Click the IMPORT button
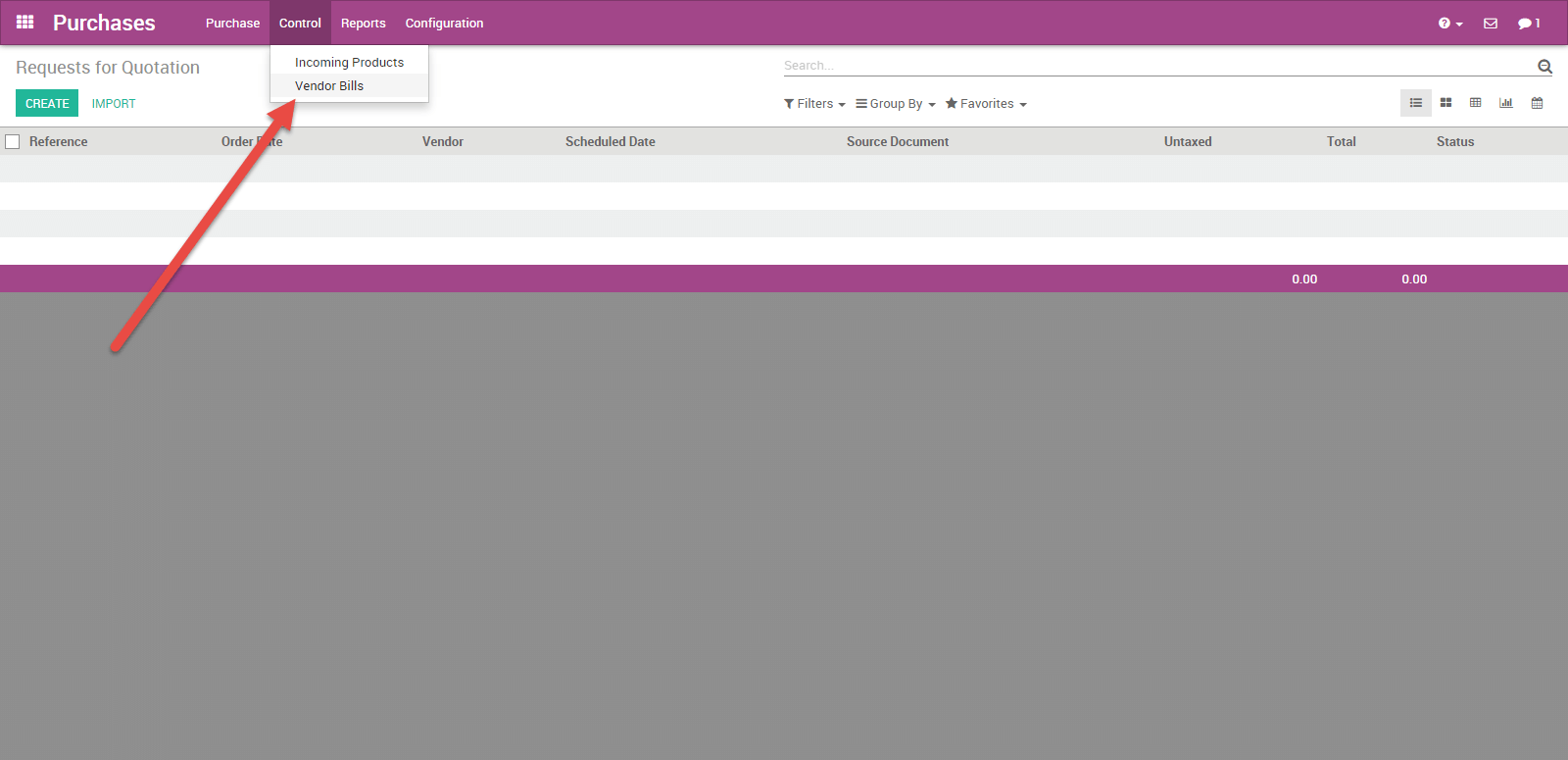 (x=114, y=104)
